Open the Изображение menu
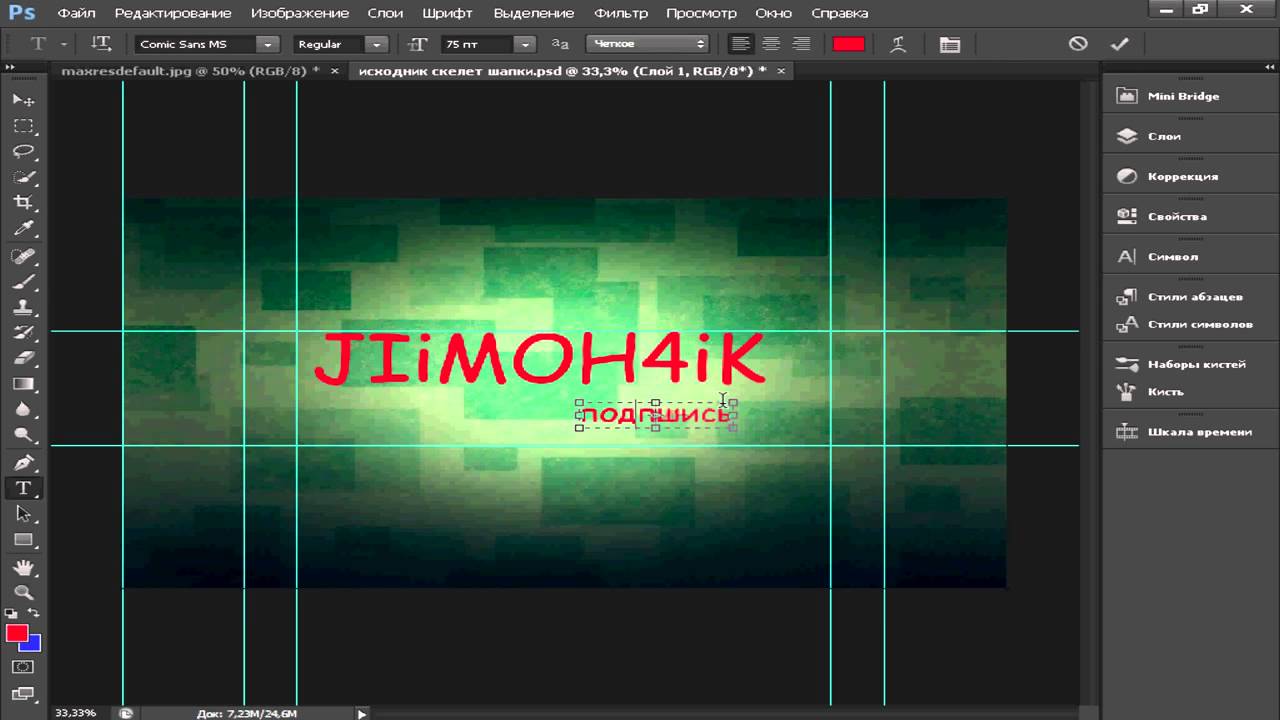Screen dimensions: 1280x720 pos(300,13)
